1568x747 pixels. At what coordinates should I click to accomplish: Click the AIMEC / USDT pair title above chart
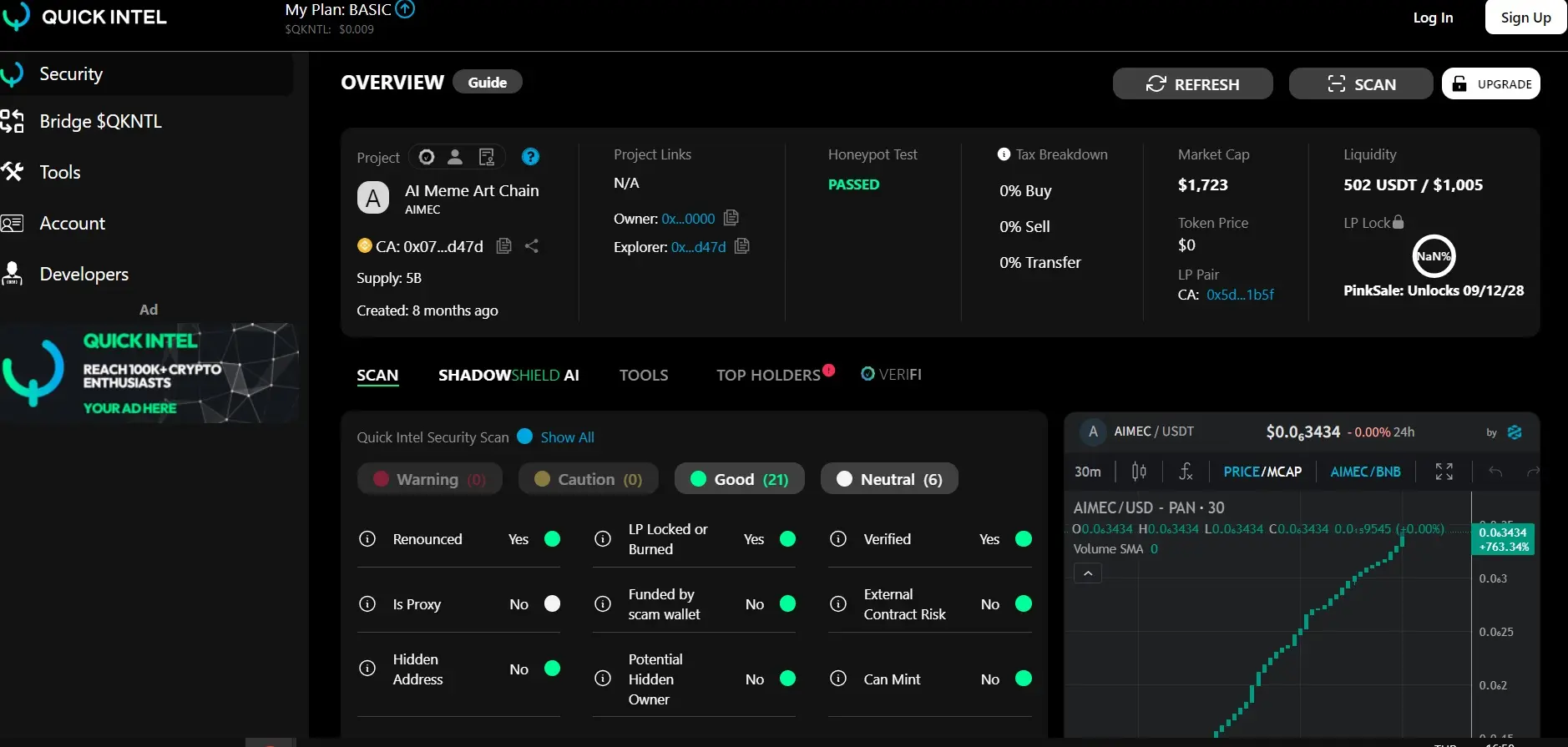1154,432
